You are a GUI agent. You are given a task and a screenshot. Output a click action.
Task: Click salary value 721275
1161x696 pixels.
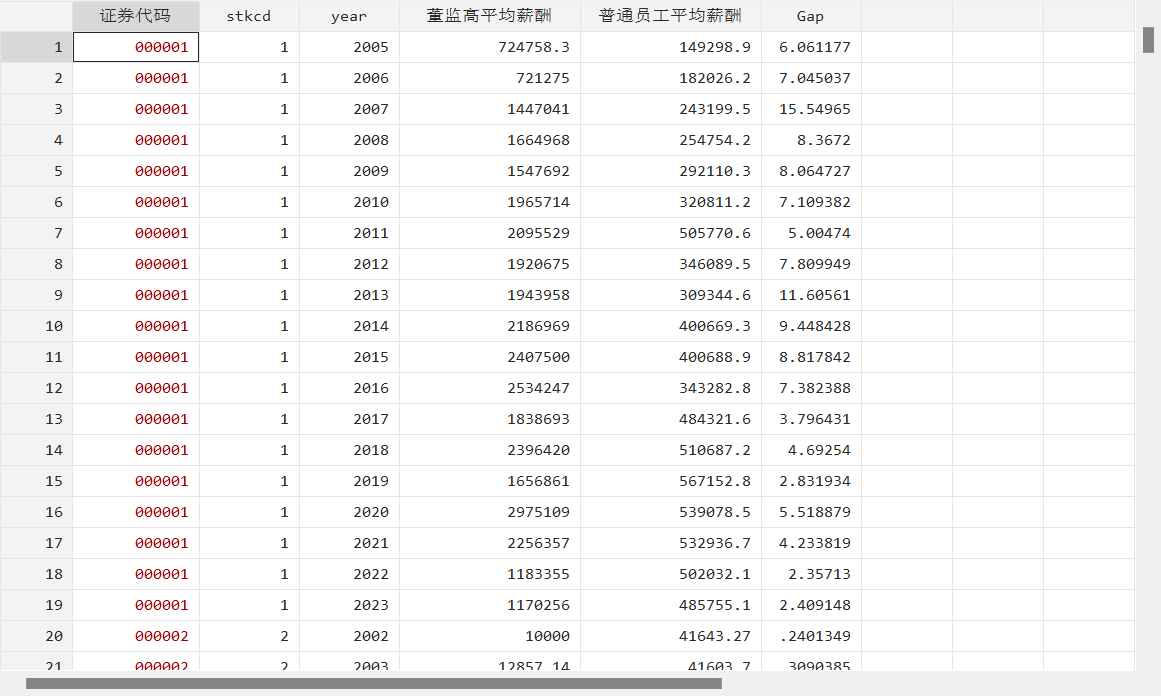489,78
